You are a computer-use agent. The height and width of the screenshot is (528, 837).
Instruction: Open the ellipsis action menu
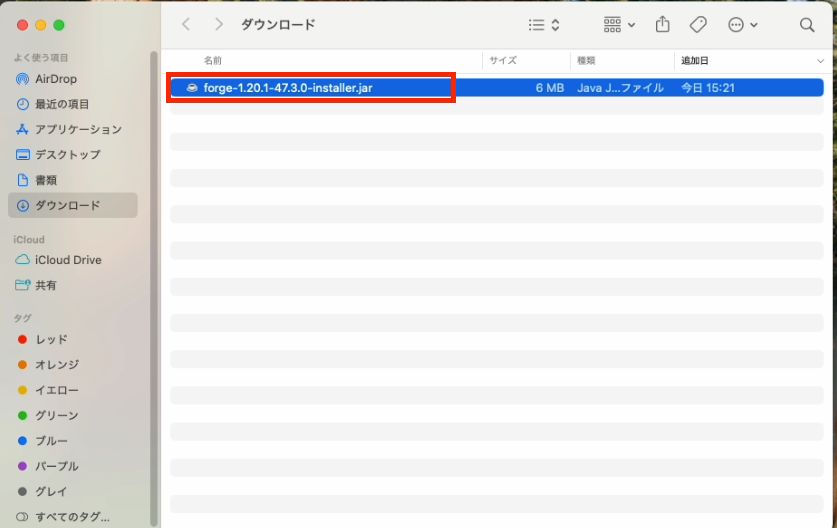743,25
